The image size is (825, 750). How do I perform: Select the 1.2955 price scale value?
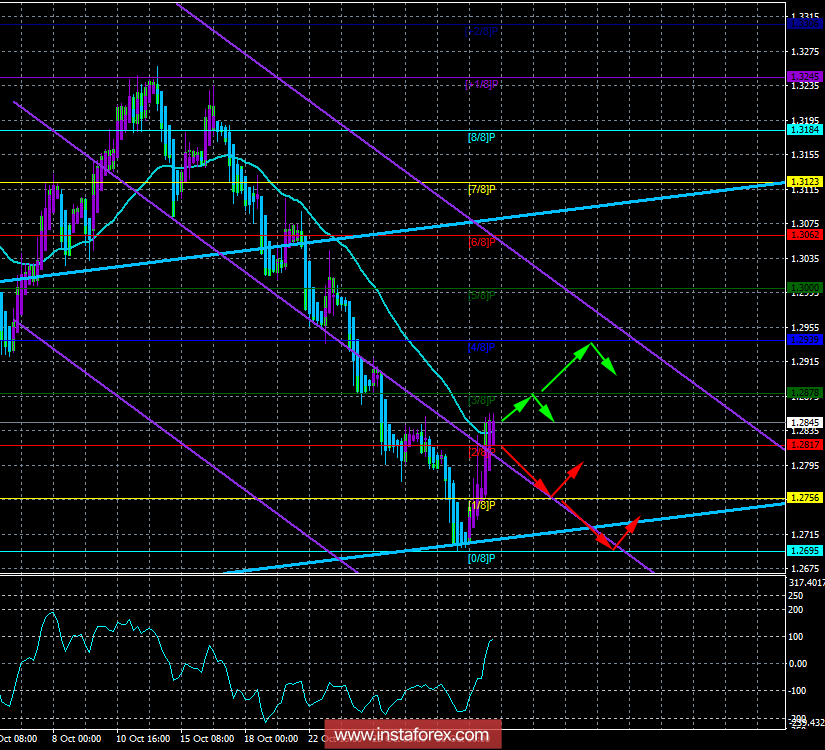click(805, 327)
